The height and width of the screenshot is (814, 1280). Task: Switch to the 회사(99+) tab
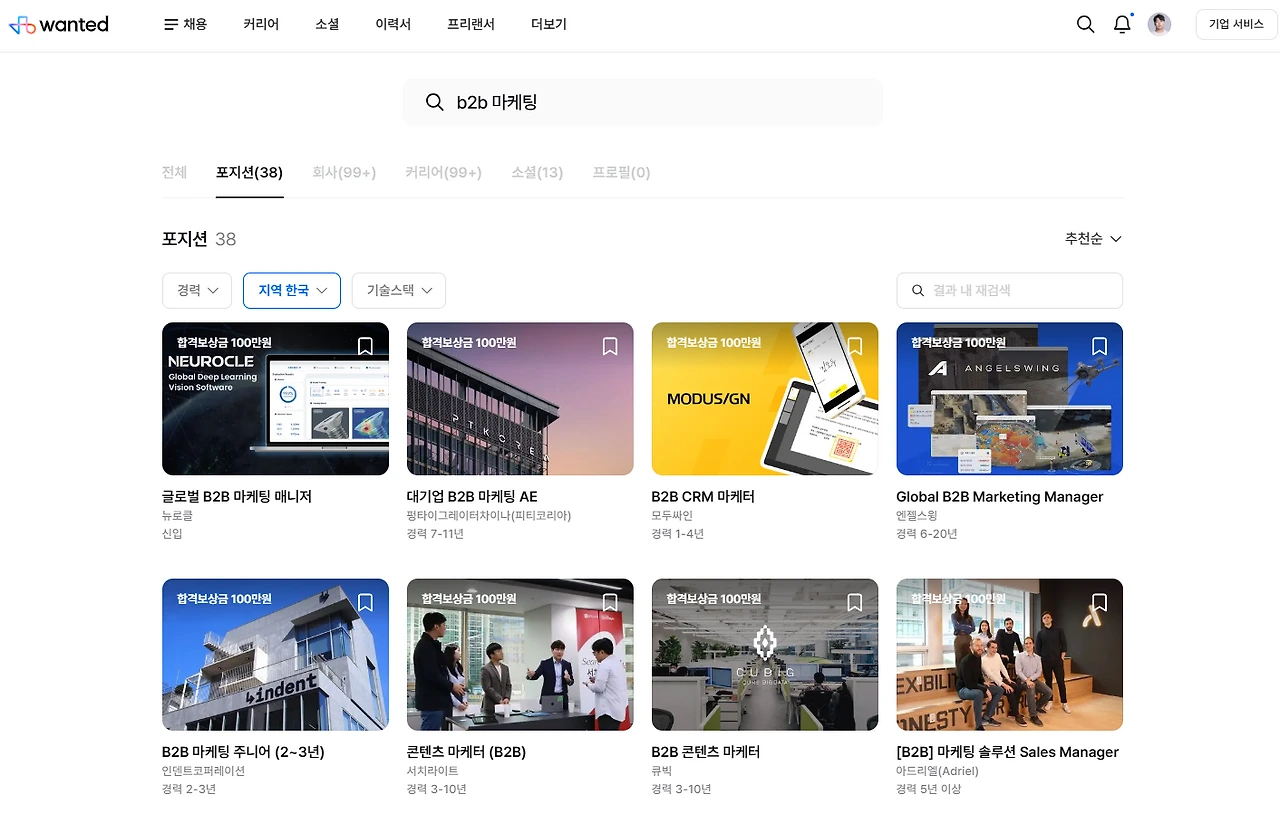344,172
